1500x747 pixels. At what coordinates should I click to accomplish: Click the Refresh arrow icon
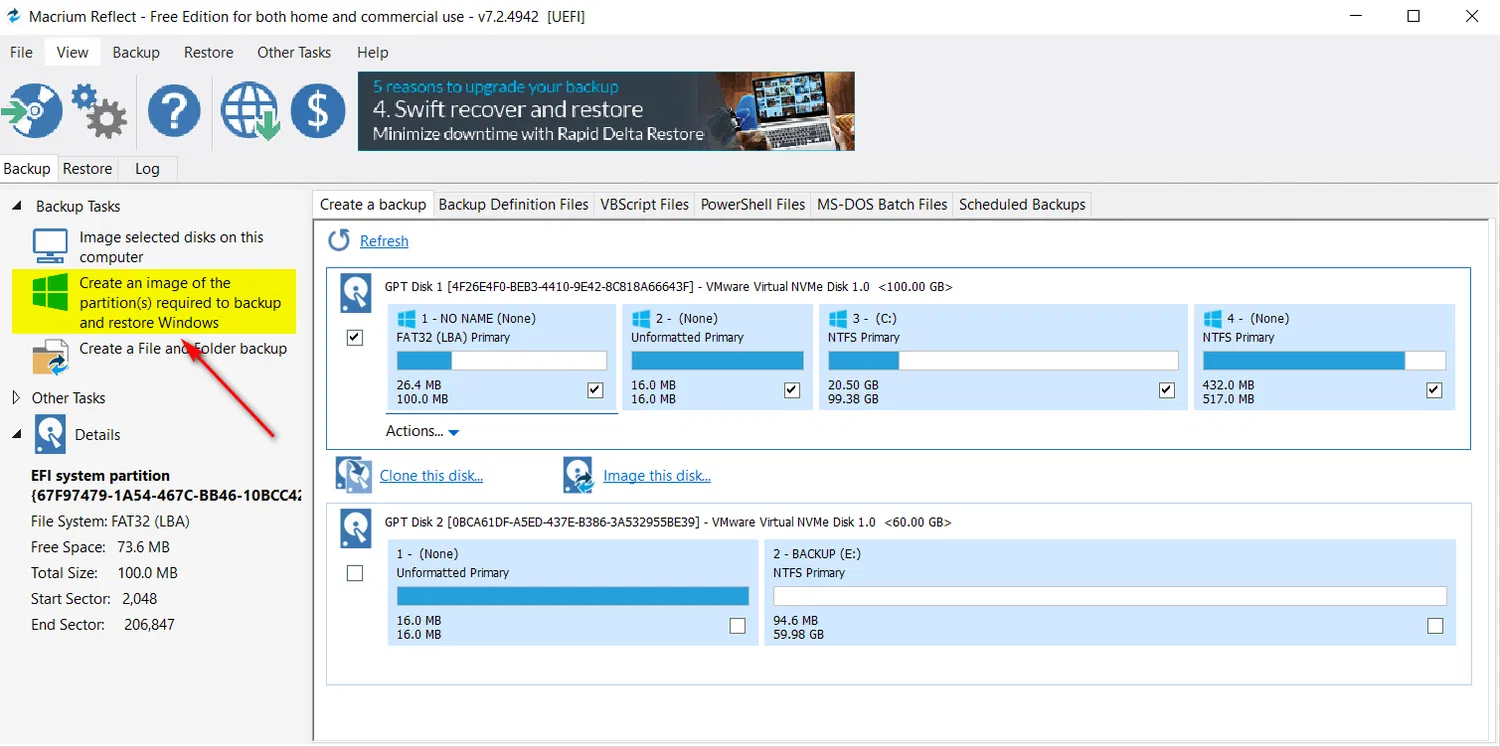coord(340,241)
